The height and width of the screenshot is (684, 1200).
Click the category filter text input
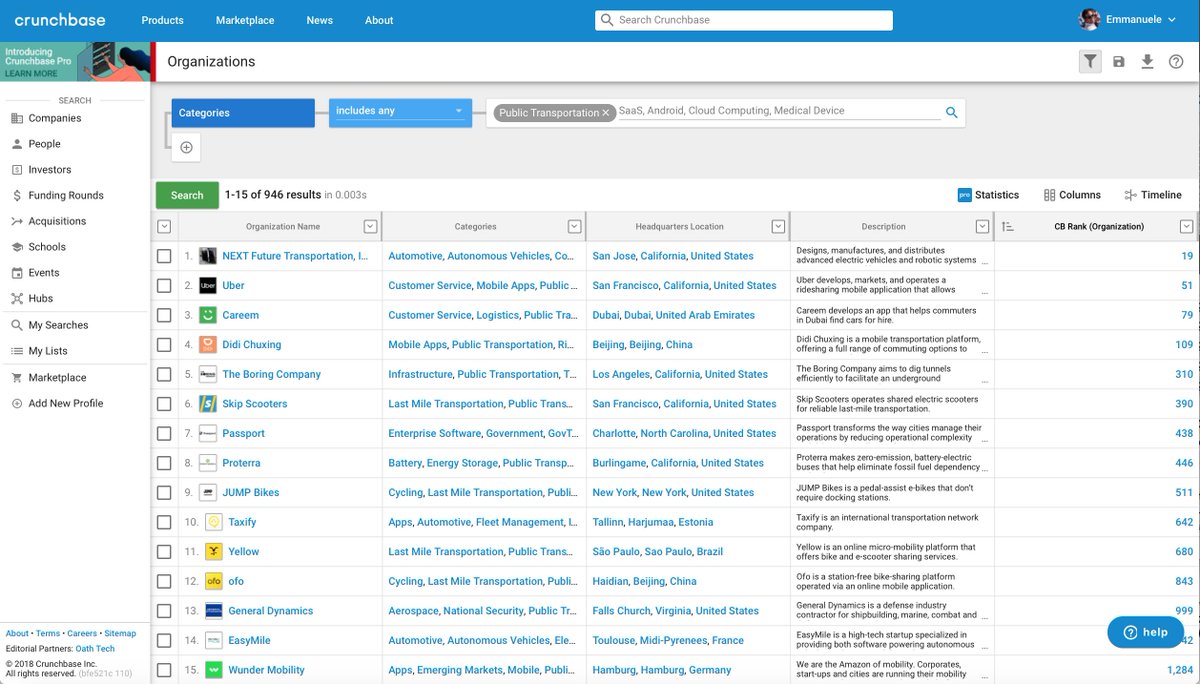coord(778,111)
